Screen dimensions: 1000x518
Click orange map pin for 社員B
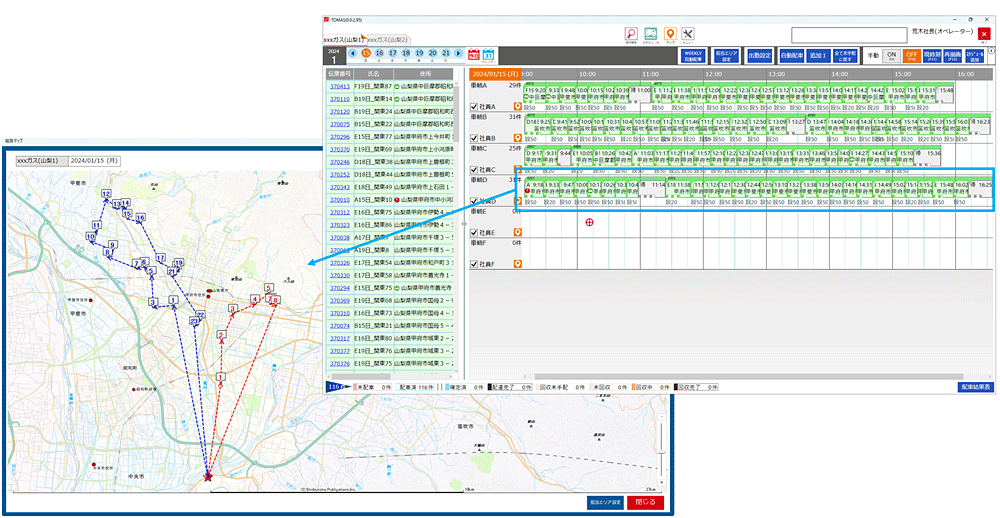click(518, 137)
